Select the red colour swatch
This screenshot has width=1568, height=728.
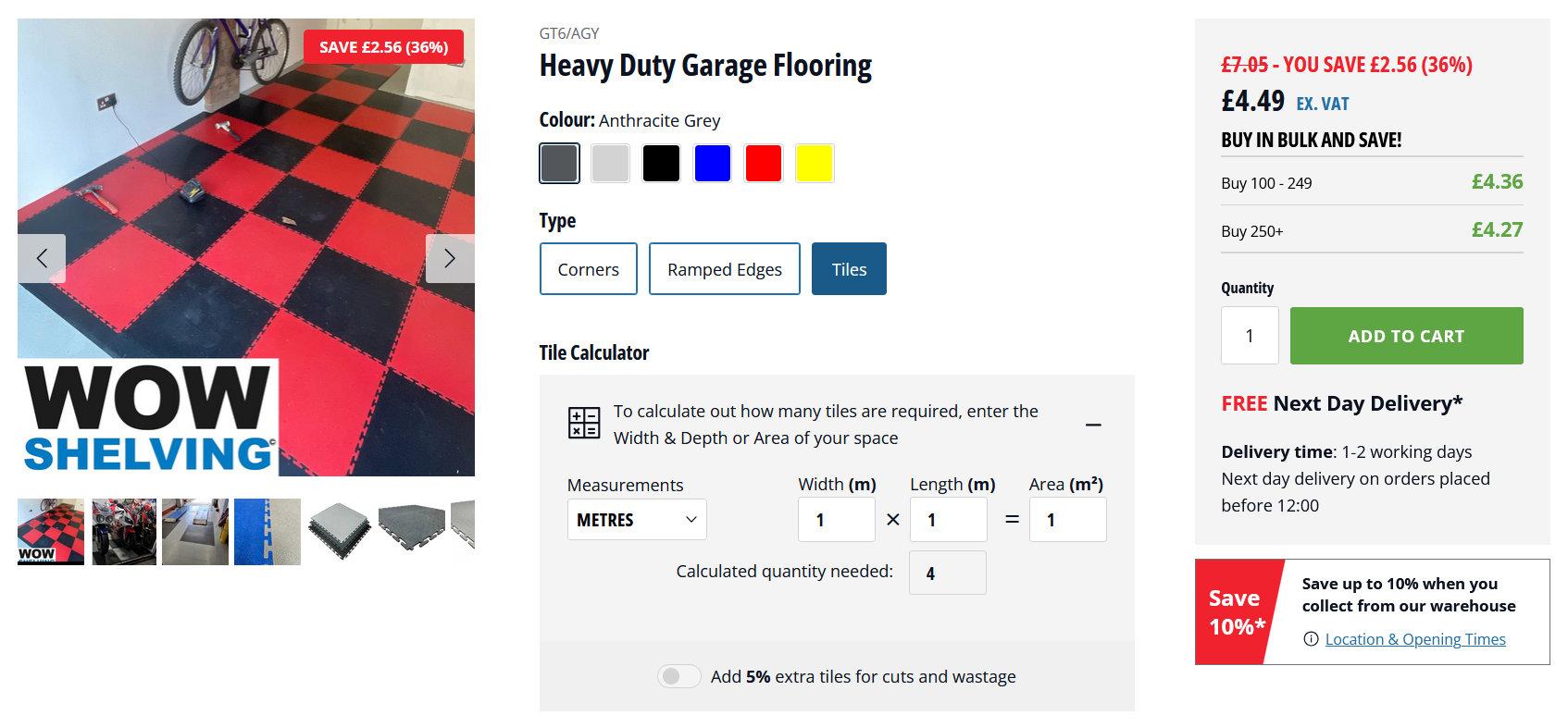click(x=763, y=162)
